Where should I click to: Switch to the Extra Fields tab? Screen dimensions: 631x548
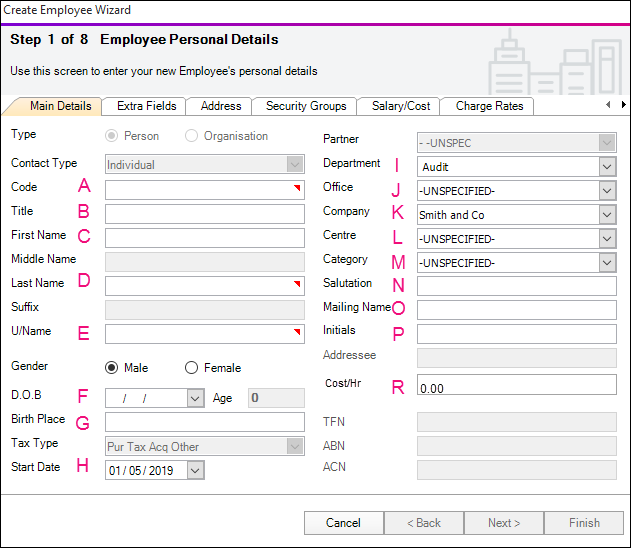point(146,106)
